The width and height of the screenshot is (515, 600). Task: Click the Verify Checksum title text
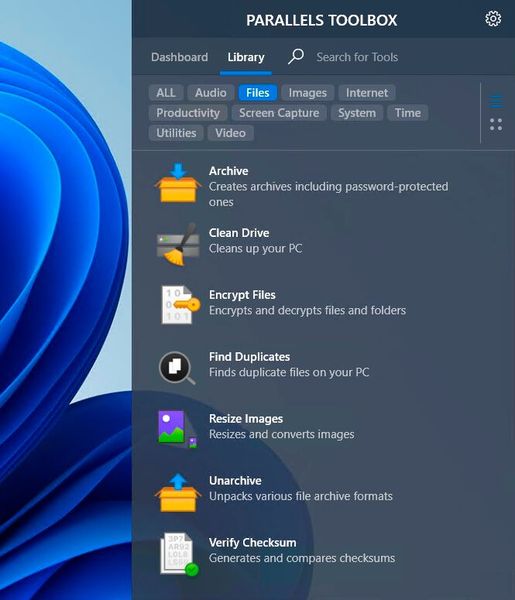coord(253,543)
